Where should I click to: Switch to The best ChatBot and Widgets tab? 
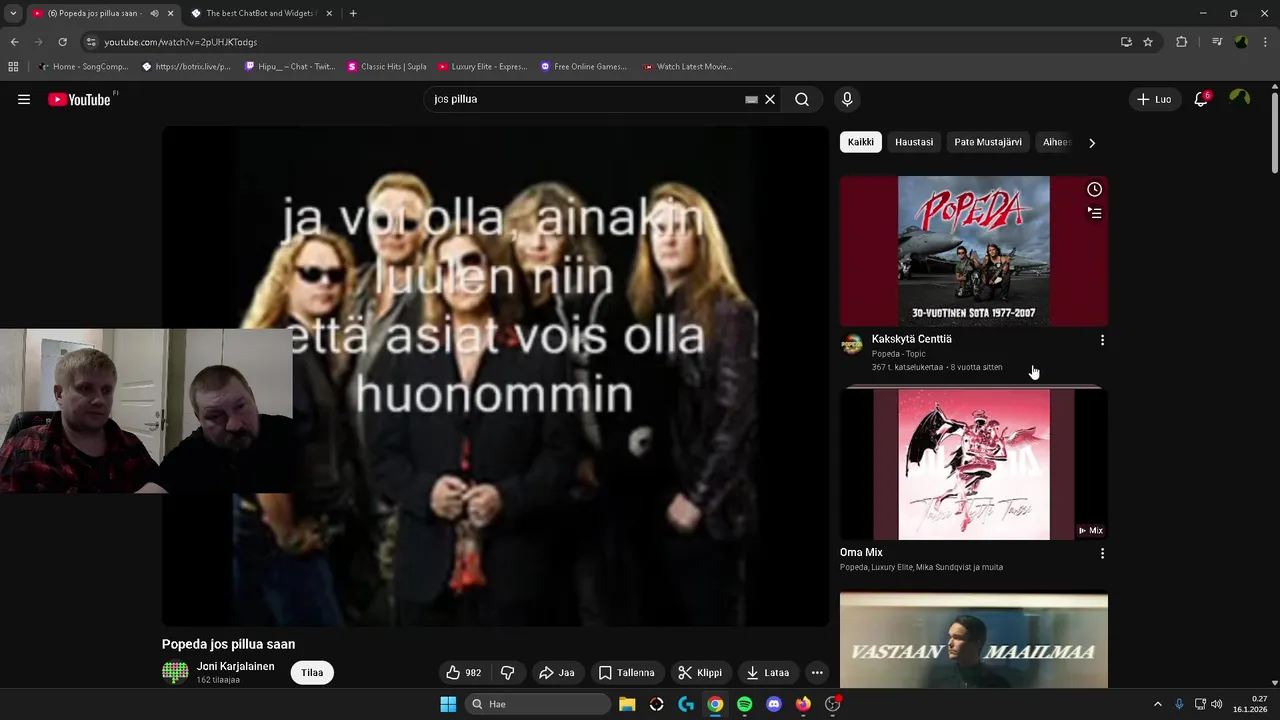click(262, 13)
